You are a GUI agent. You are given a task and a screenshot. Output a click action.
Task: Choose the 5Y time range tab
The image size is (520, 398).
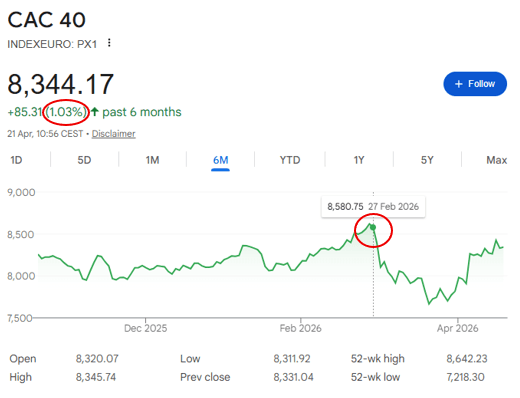tap(427, 160)
